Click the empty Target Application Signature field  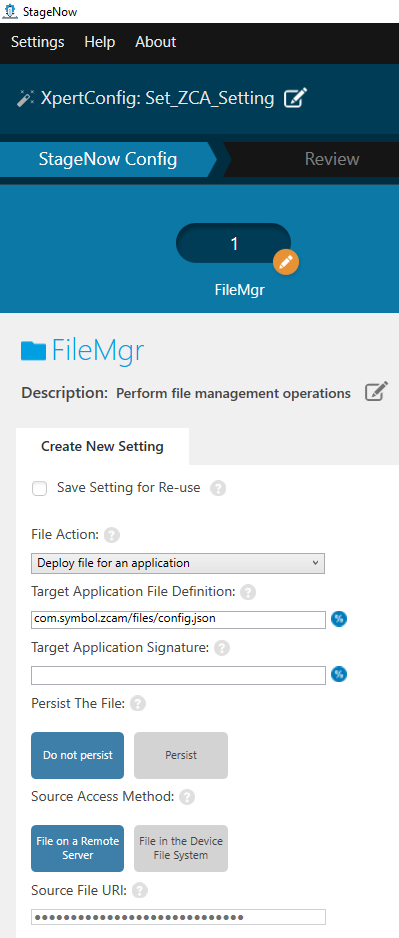tap(178, 675)
